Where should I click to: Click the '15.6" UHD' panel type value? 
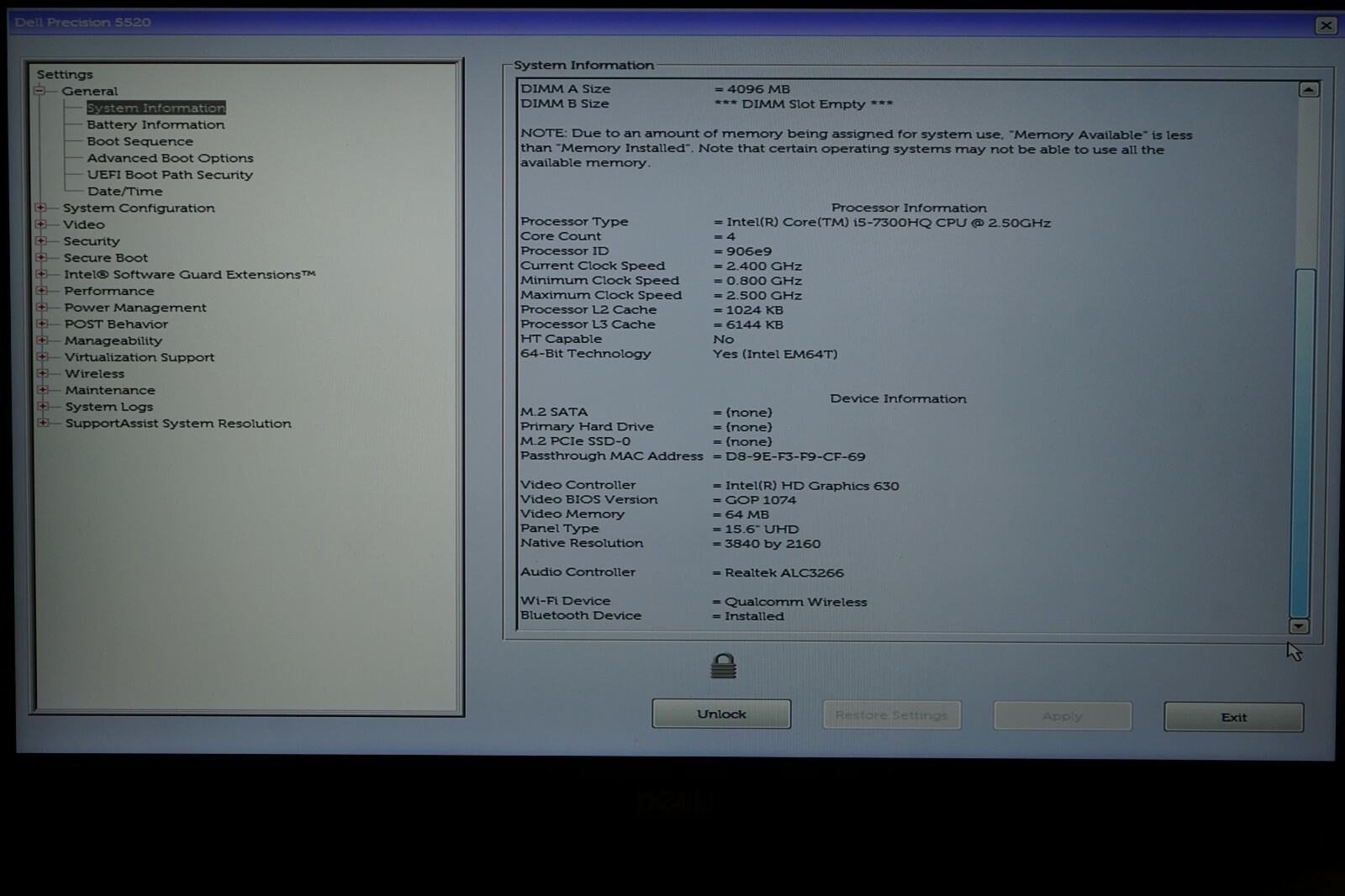coord(762,529)
